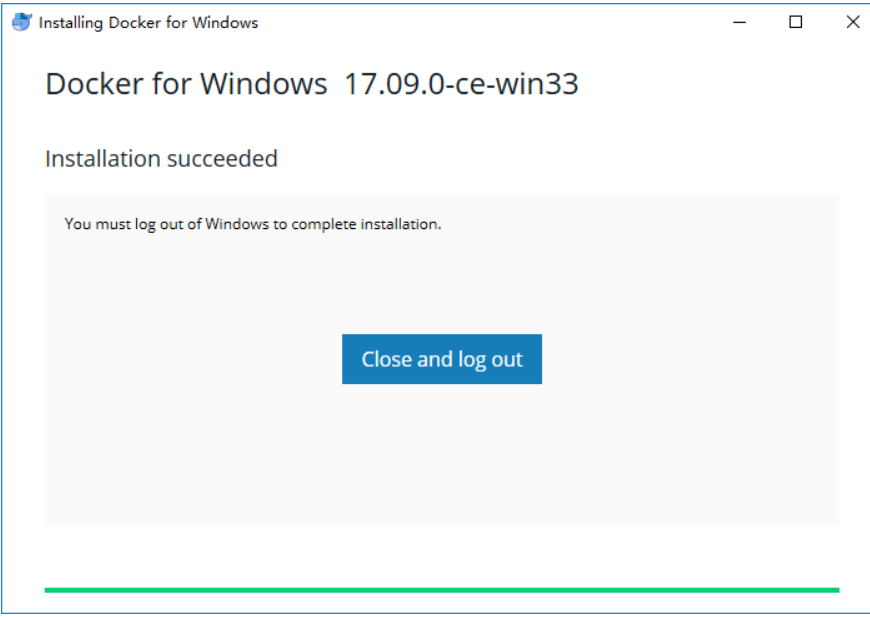Select the Installation succeeded status text
Screen dimensions: 870x617
pos(161,159)
